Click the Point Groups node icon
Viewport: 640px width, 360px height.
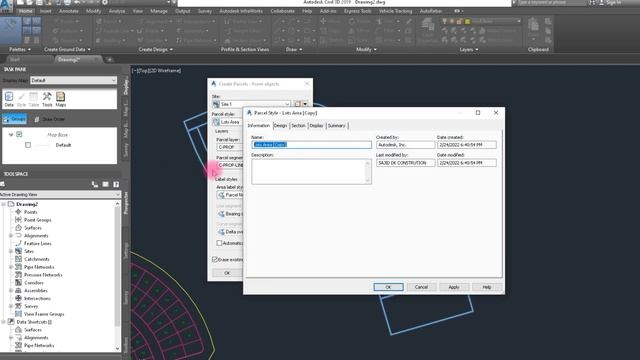pos(18,220)
